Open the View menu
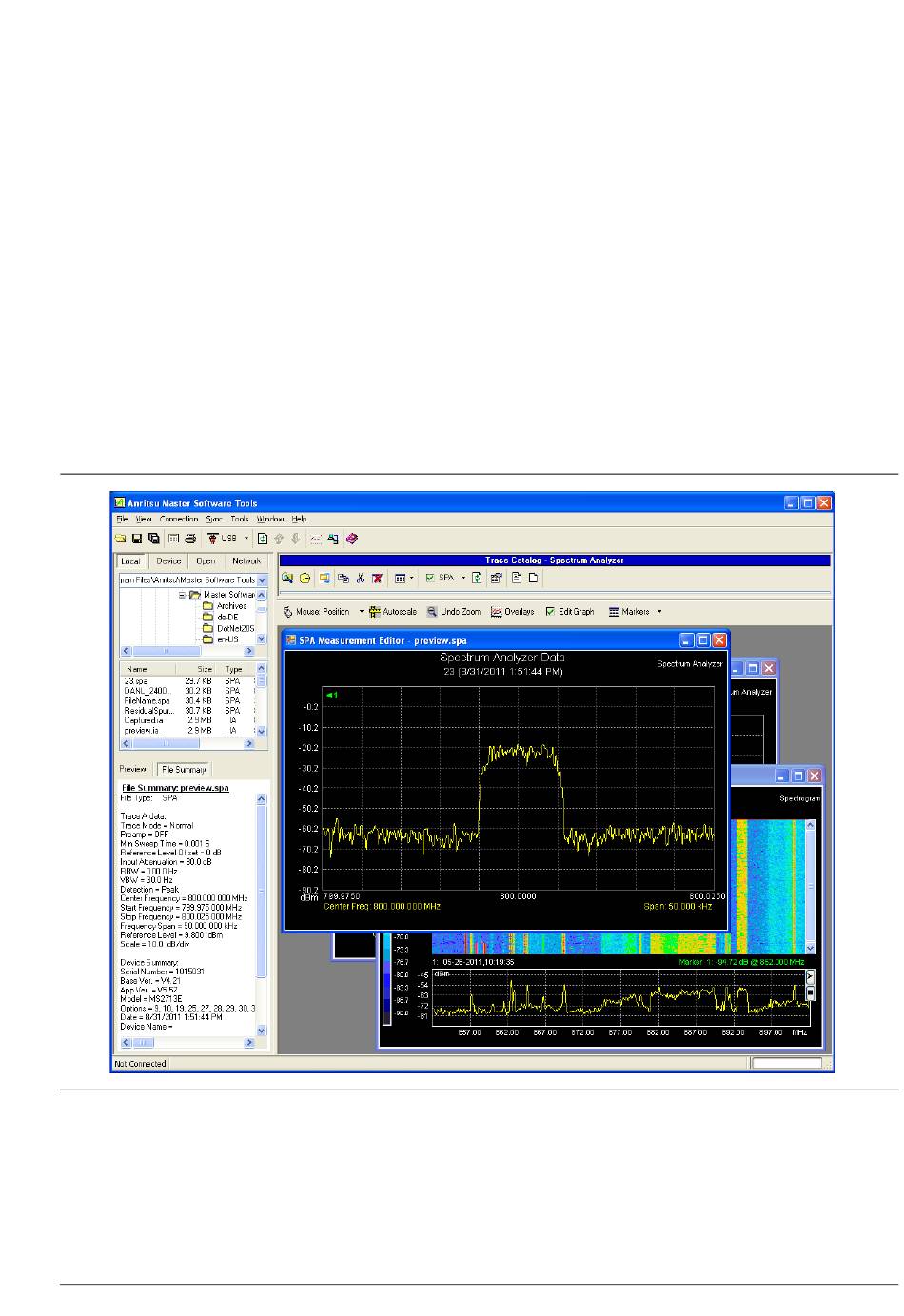The height and width of the screenshot is (1316, 904). [144, 520]
